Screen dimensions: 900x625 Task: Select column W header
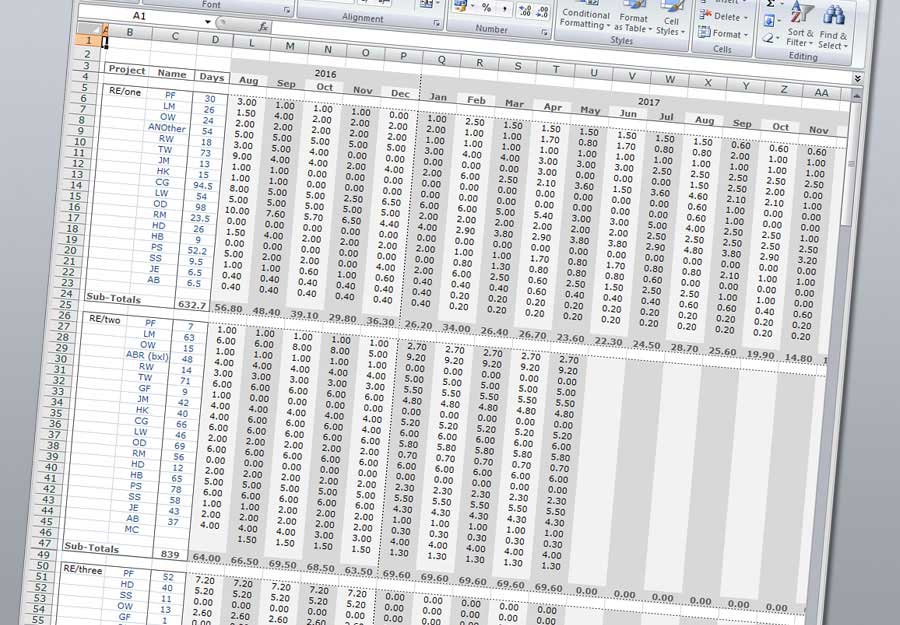tap(669, 79)
